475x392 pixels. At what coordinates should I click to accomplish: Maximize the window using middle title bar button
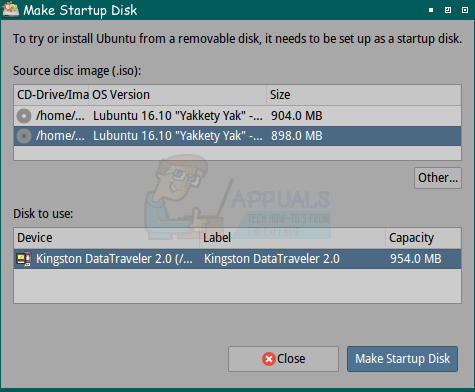point(448,10)
